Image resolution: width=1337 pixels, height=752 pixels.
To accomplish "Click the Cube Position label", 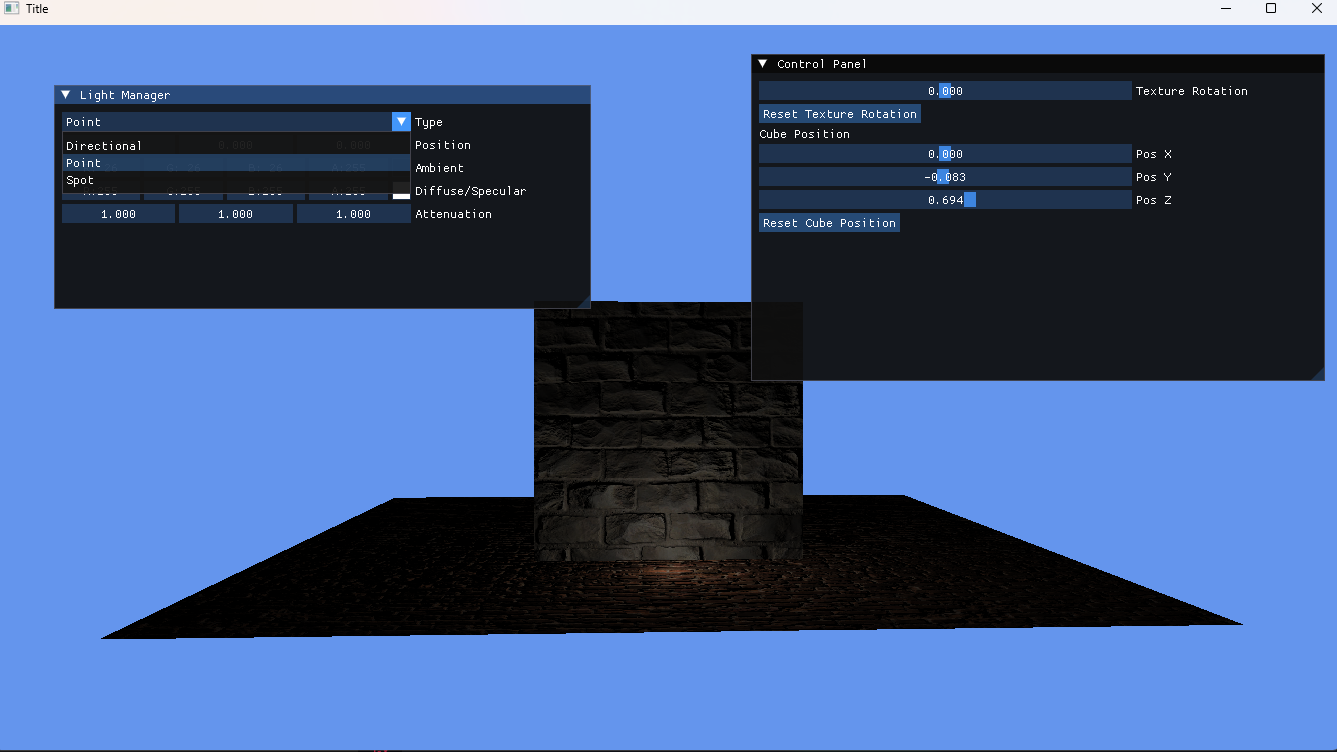I will [x=804, y=134].
